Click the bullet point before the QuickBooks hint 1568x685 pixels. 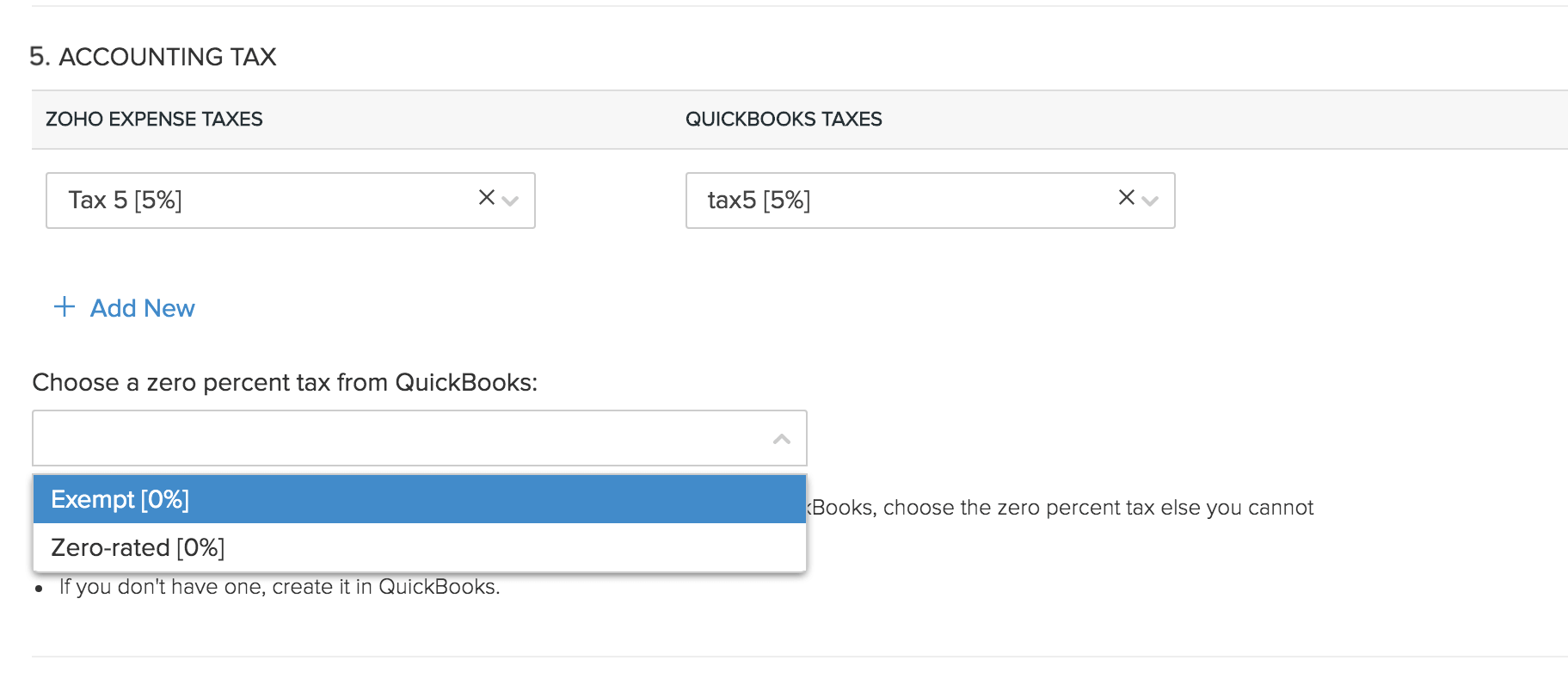pos(39,589)
